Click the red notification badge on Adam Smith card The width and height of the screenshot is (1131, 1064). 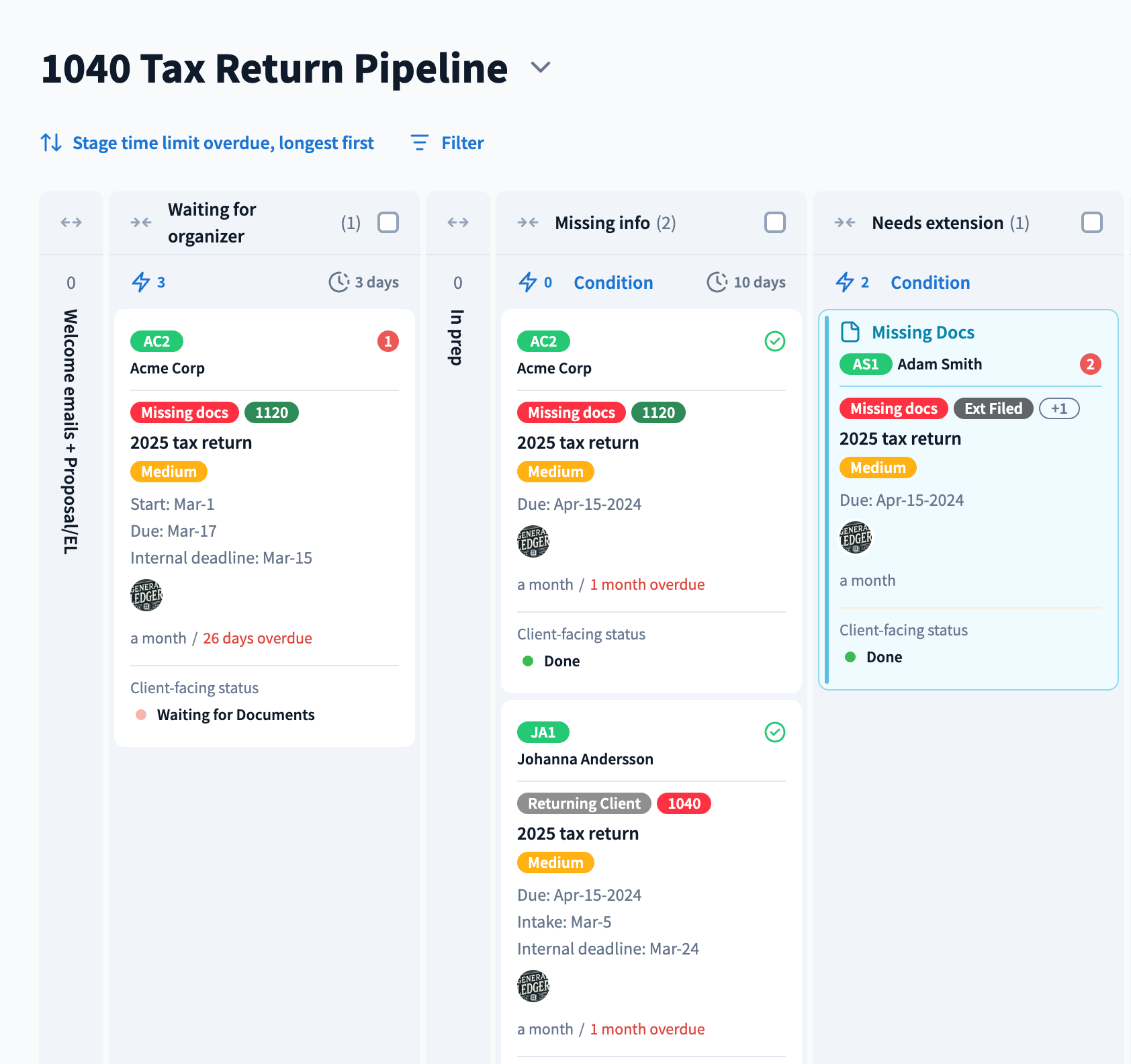[1090, 364]
